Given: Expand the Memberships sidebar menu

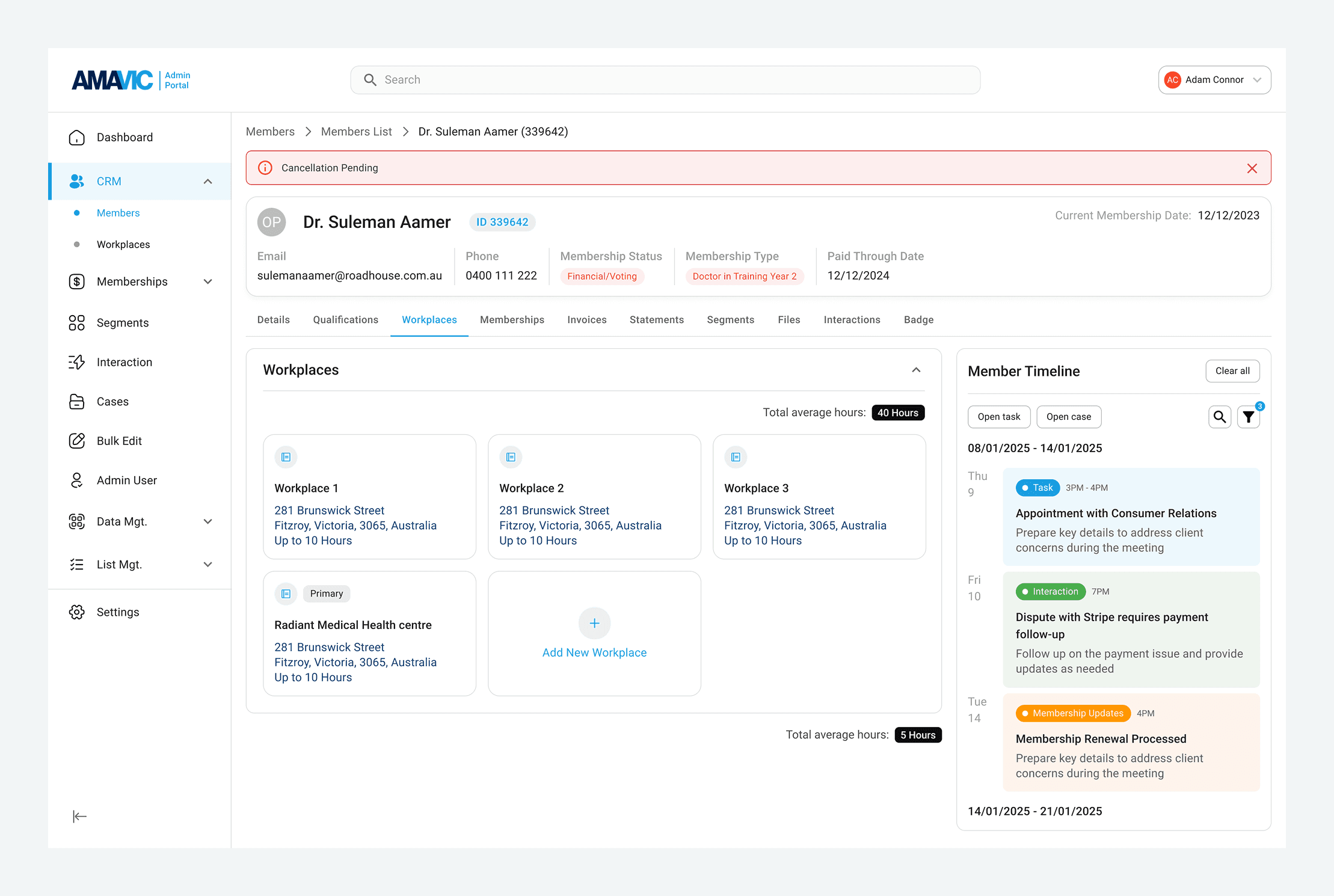Looking at the screenshot, I should [208, 281].
